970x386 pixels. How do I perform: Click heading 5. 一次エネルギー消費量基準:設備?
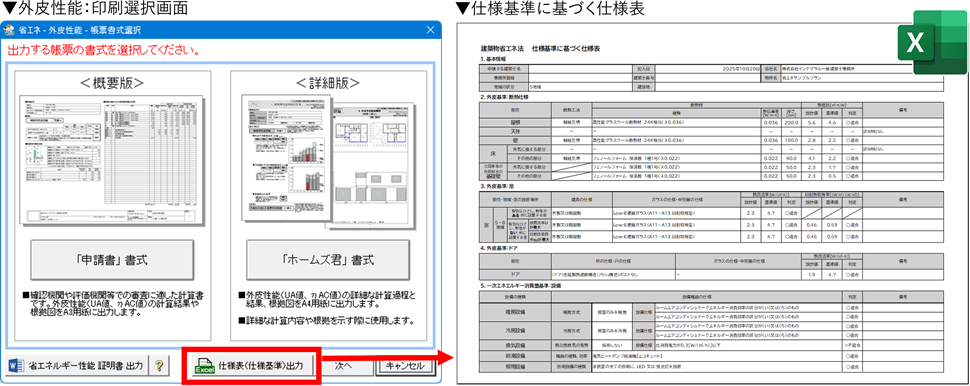(522, 286)
